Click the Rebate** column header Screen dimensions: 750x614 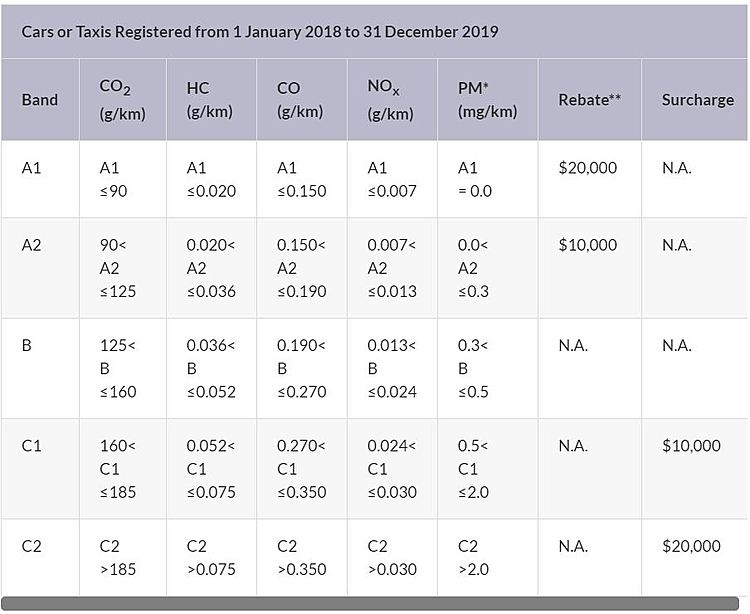coord(589,100)
